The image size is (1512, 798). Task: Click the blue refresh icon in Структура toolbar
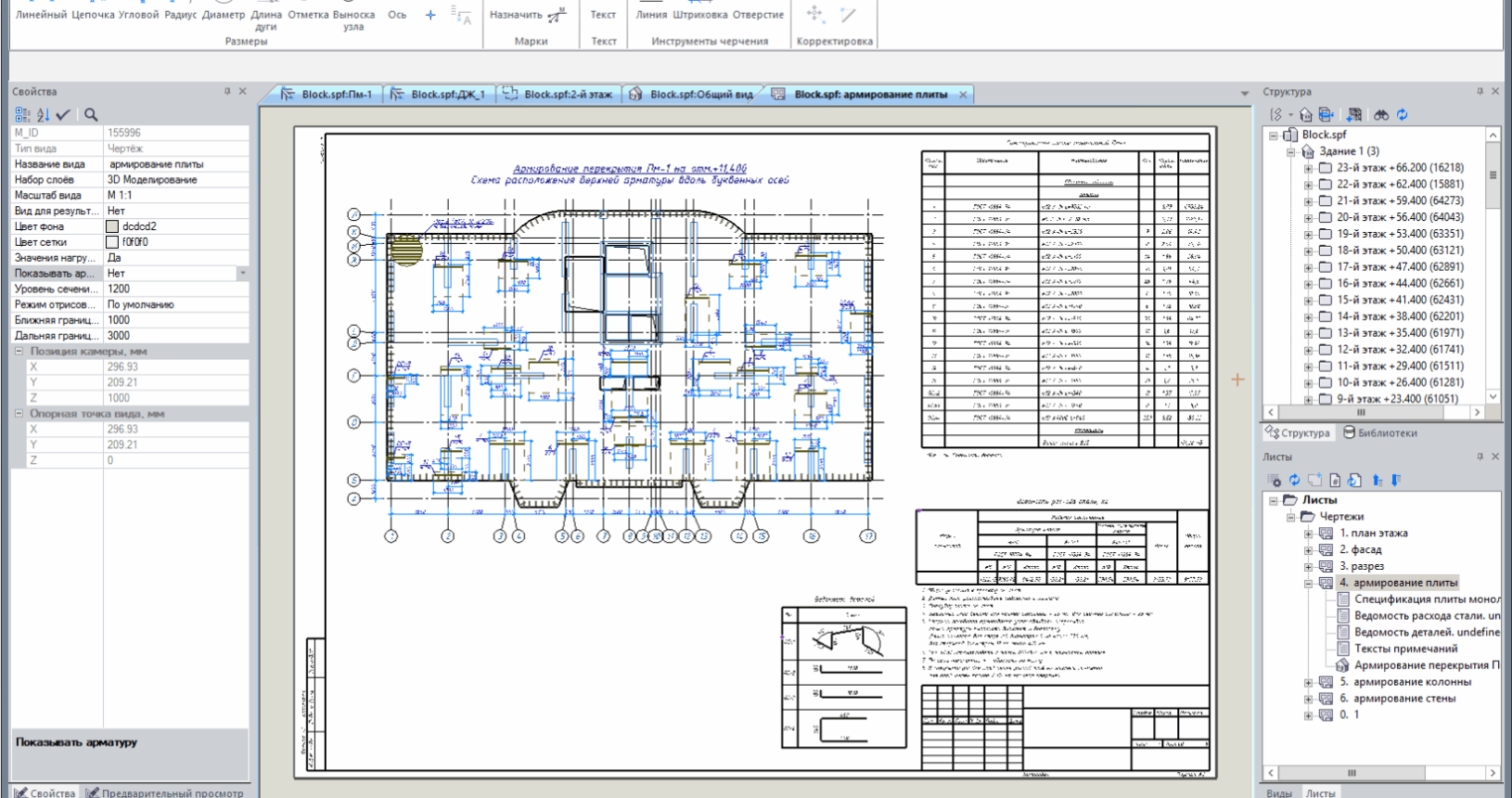pos(1402,115)
